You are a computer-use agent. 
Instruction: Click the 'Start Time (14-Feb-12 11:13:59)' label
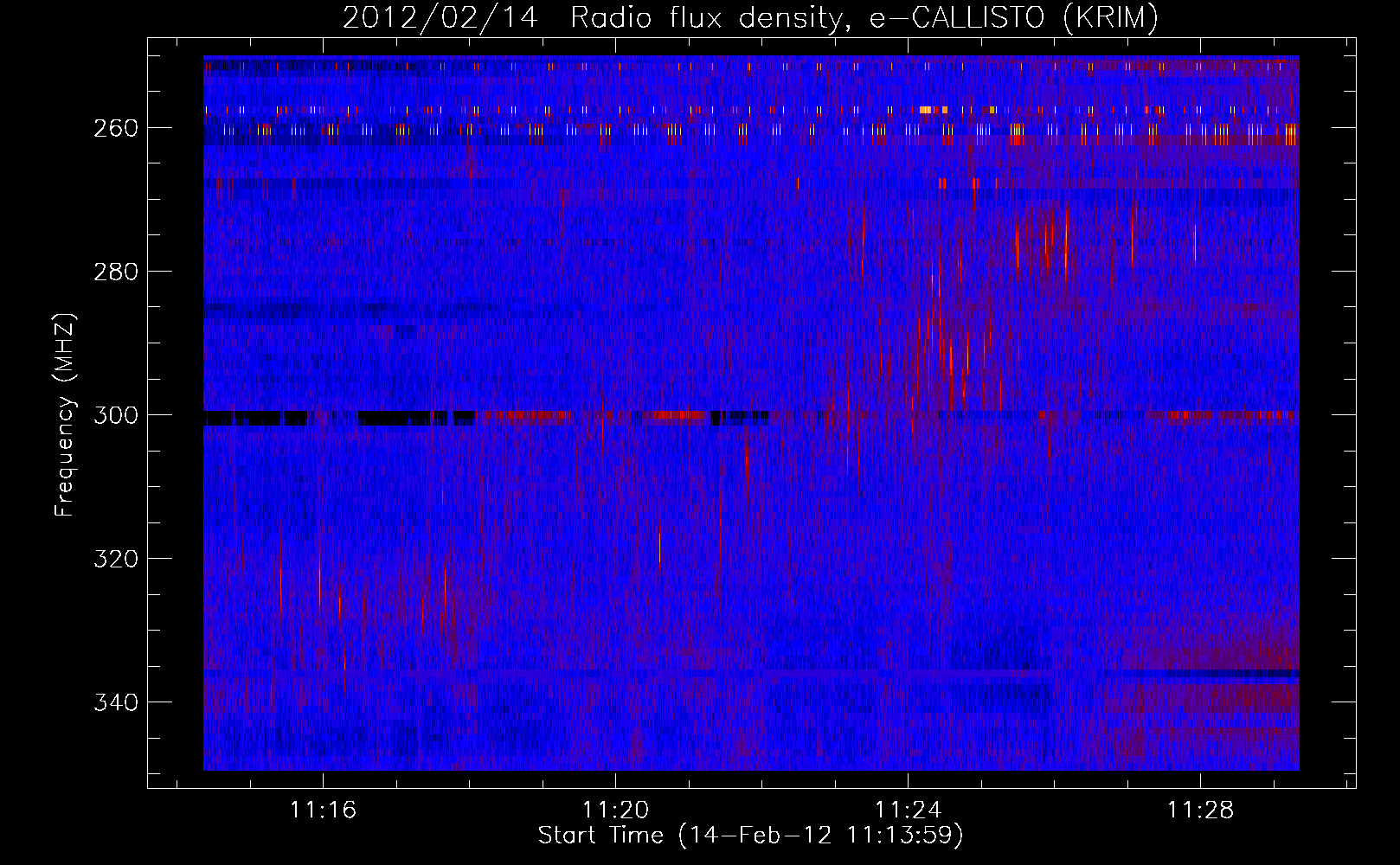tap(750, 836)
